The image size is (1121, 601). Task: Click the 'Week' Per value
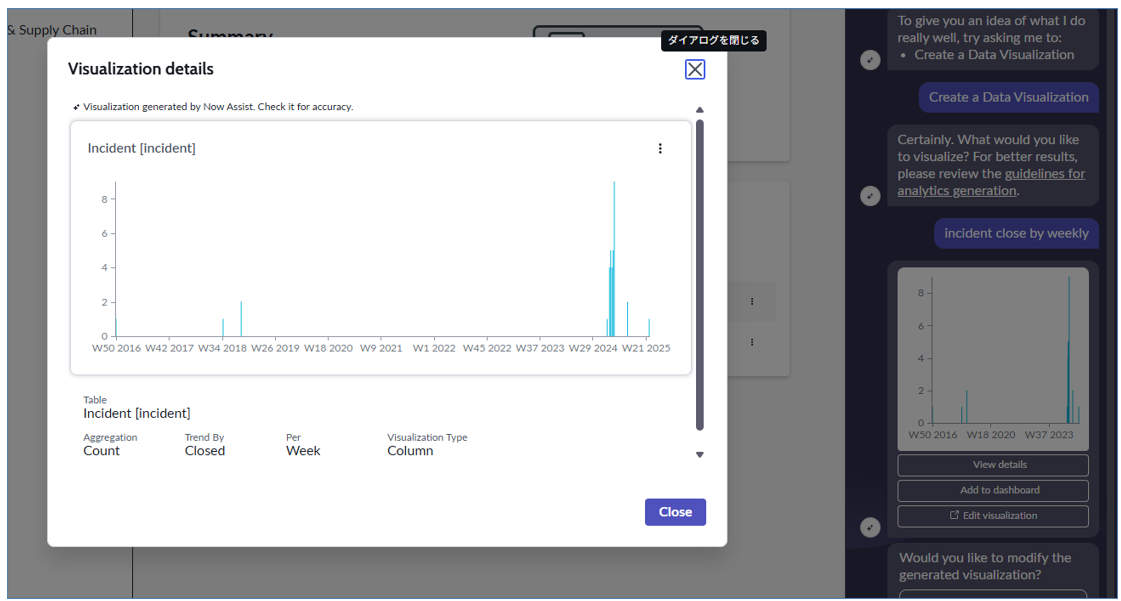click(x=303, y=451)
